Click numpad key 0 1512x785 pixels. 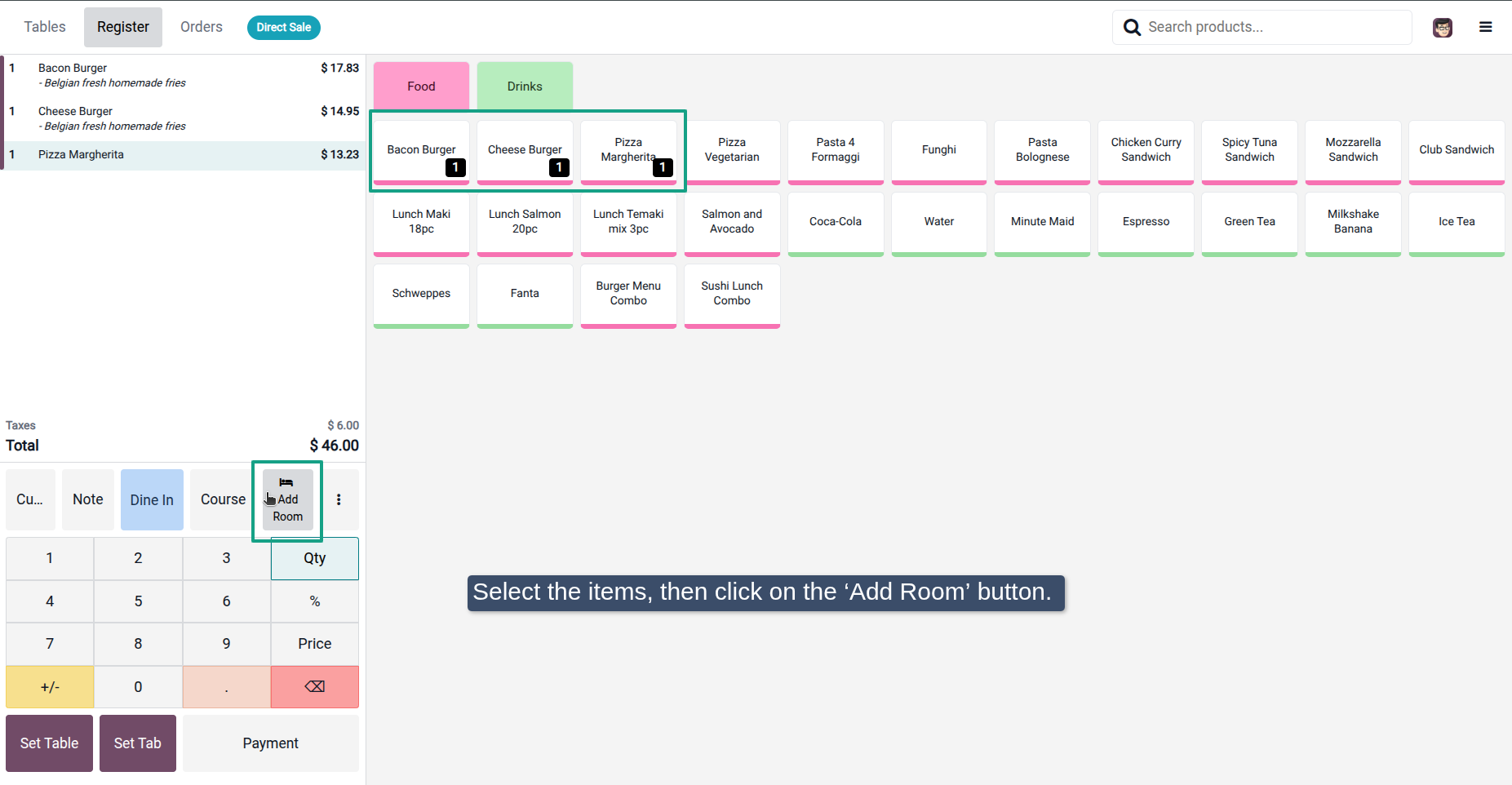pos(138,687)
